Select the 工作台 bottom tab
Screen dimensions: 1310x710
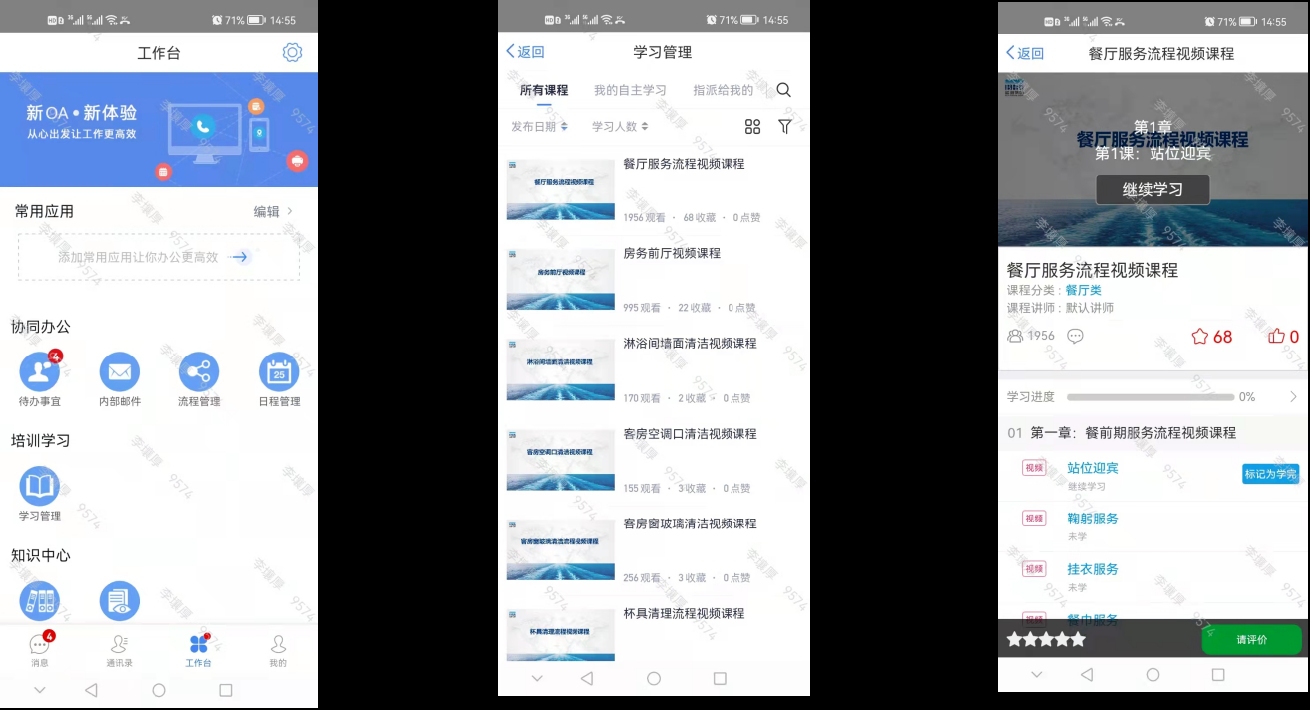point(198,649)
